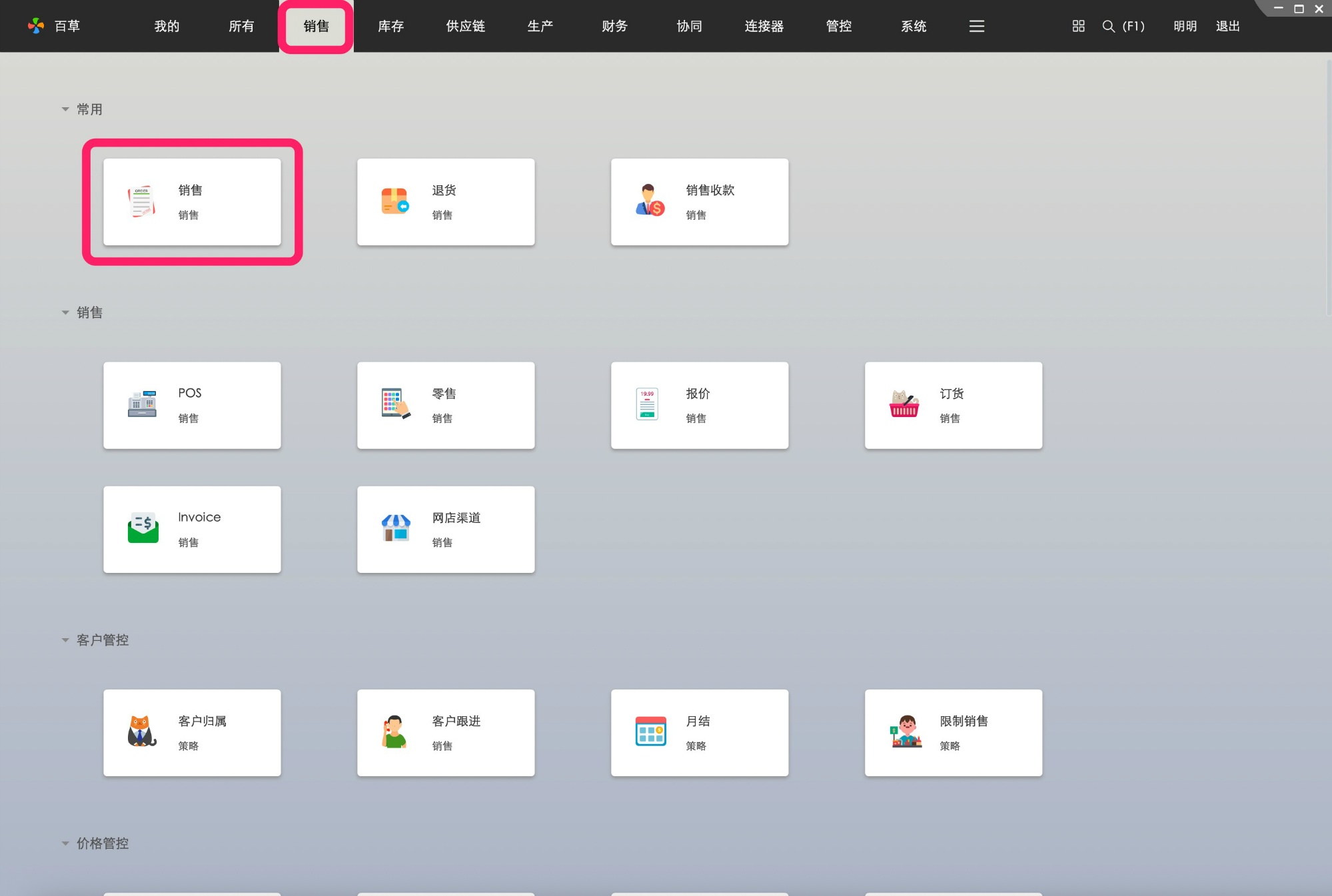Click the 客户归属 card title text
1332x896 pixels.
coord(202,721)
